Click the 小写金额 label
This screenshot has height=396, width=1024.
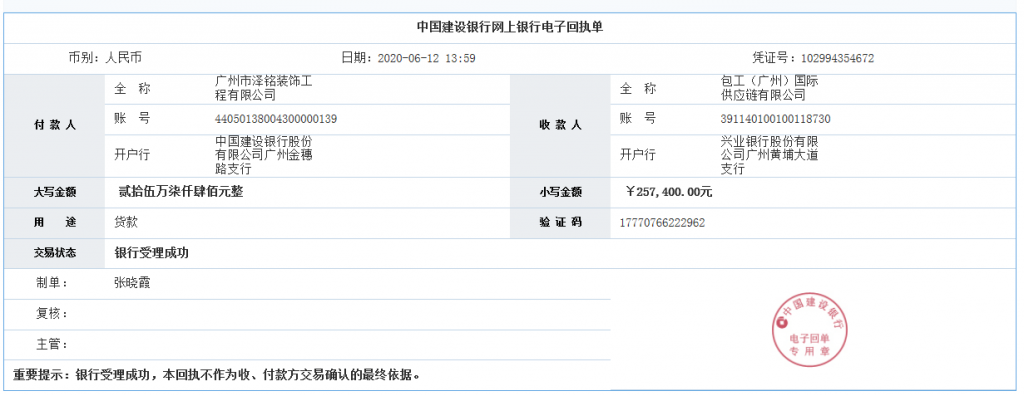click(x=560, y=193)
